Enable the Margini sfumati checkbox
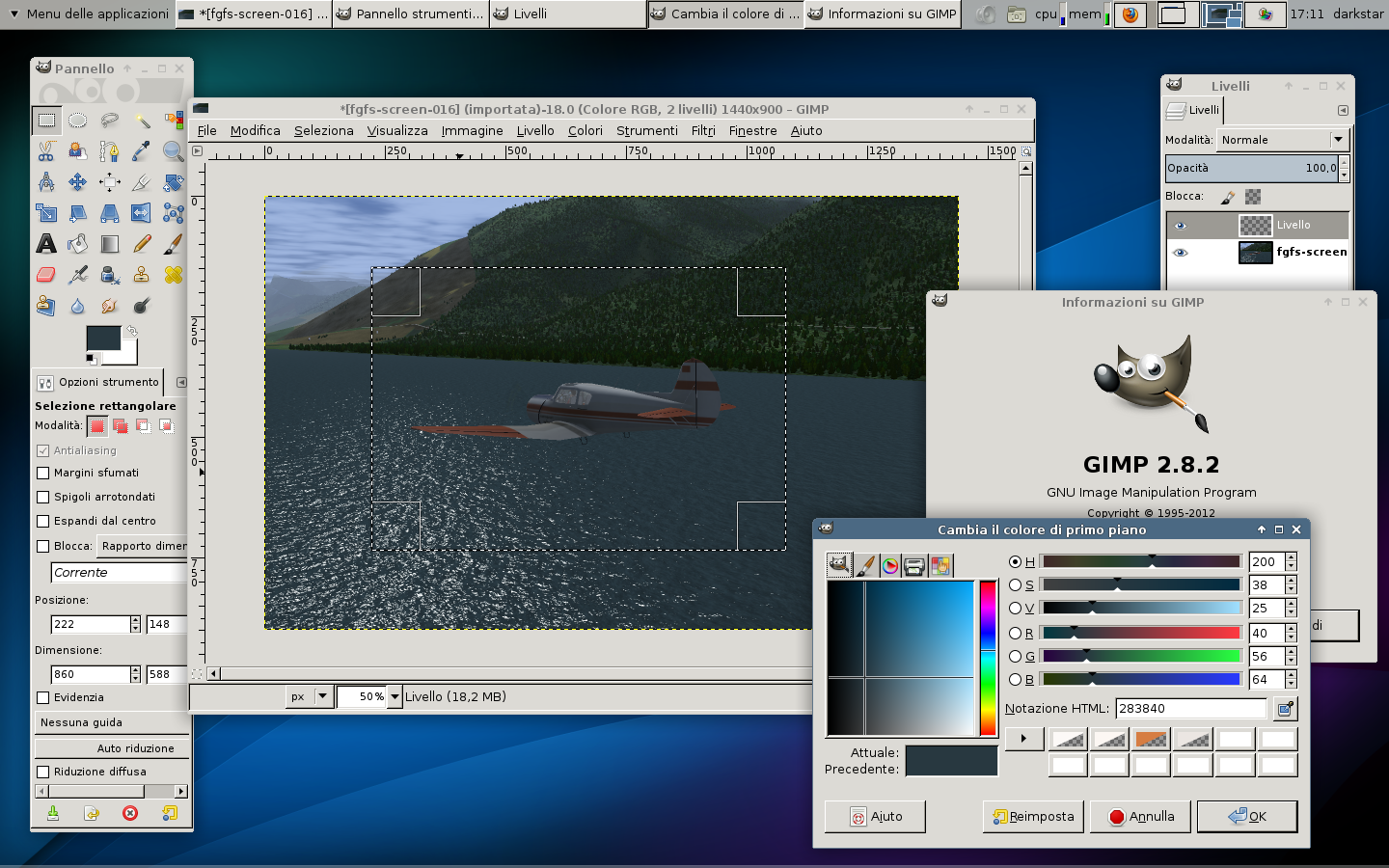This screenshot has width=1389, height=868. click(x=42, y=473)
